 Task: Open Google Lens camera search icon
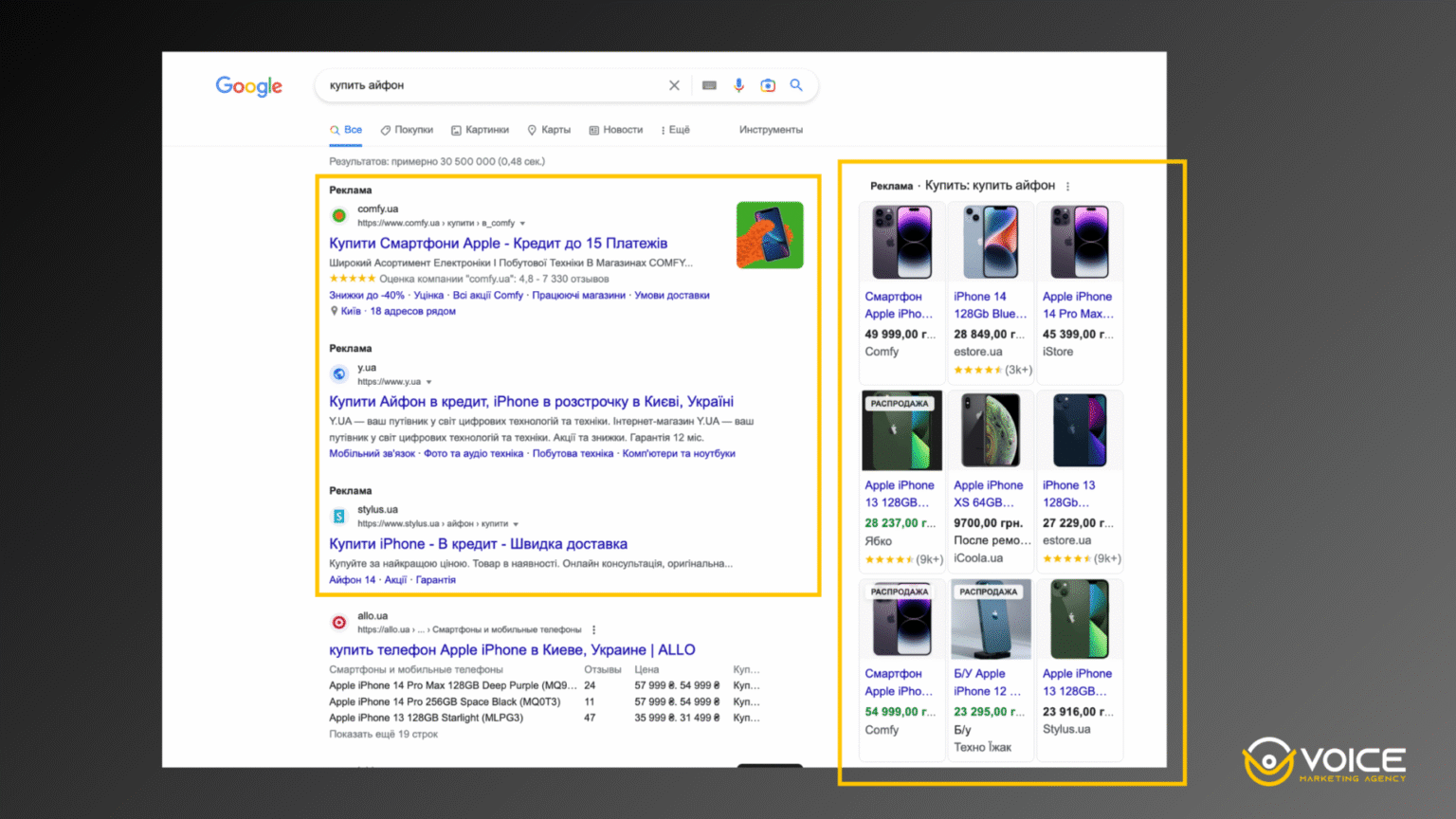pyautogui.click(x=768, y=85)
